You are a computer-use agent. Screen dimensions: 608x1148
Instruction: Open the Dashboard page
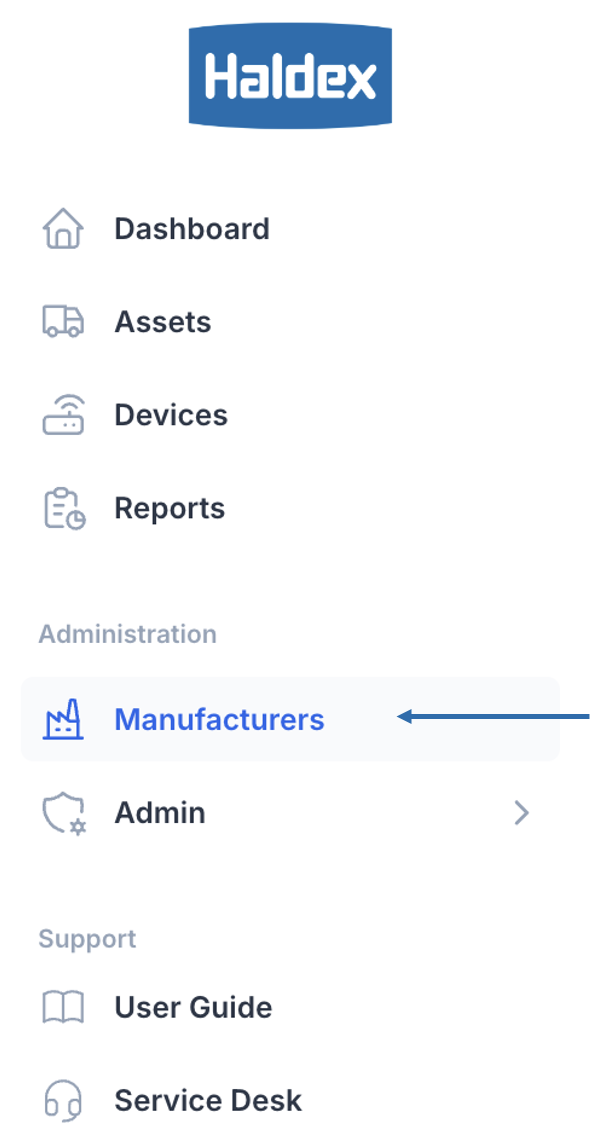click(192, 229)
